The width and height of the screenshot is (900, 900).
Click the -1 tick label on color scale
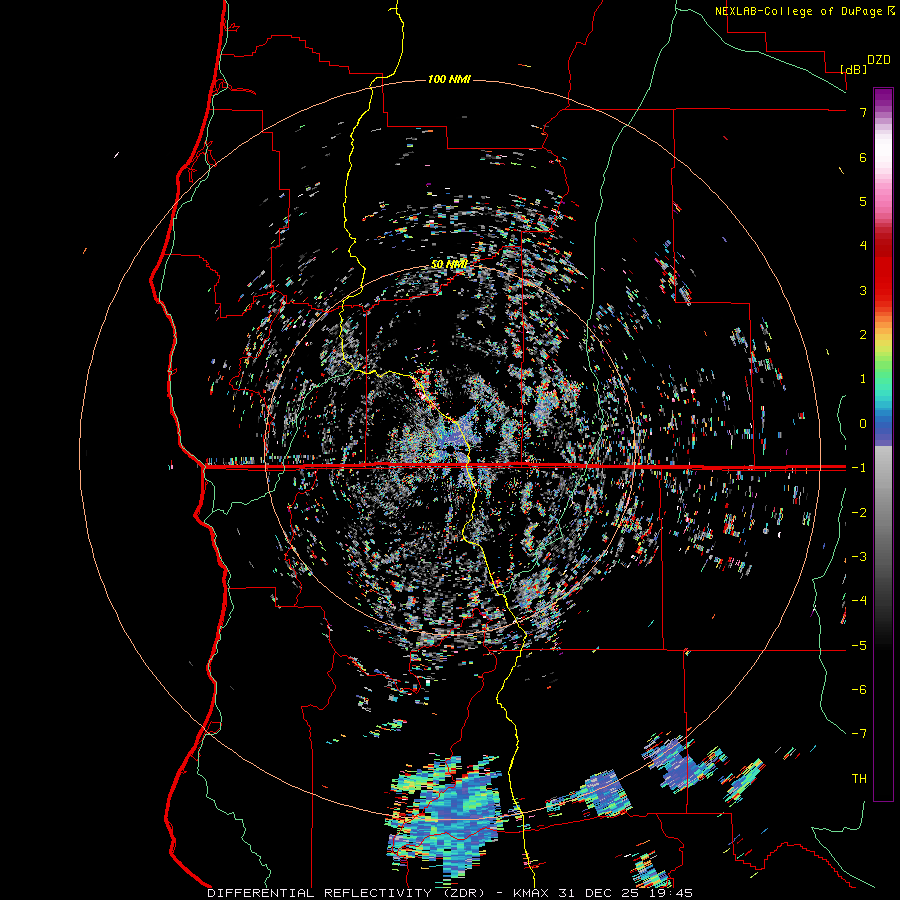[859, 468]
